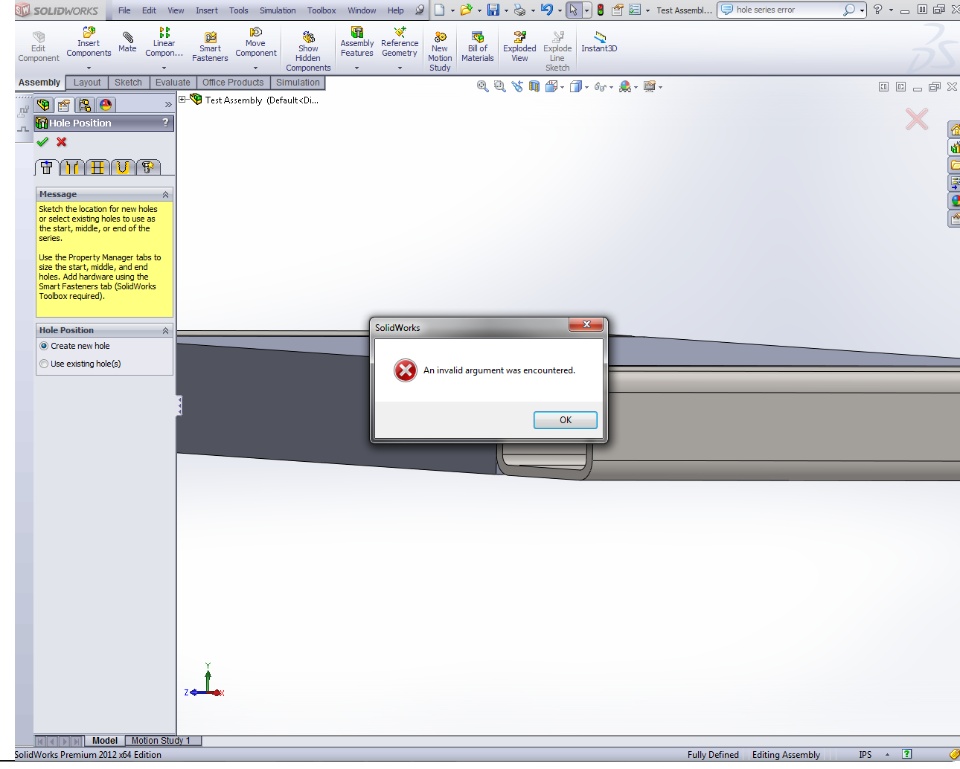Click the search magnifier icon
The image size is (960, 769).
[x=849, y=10]
